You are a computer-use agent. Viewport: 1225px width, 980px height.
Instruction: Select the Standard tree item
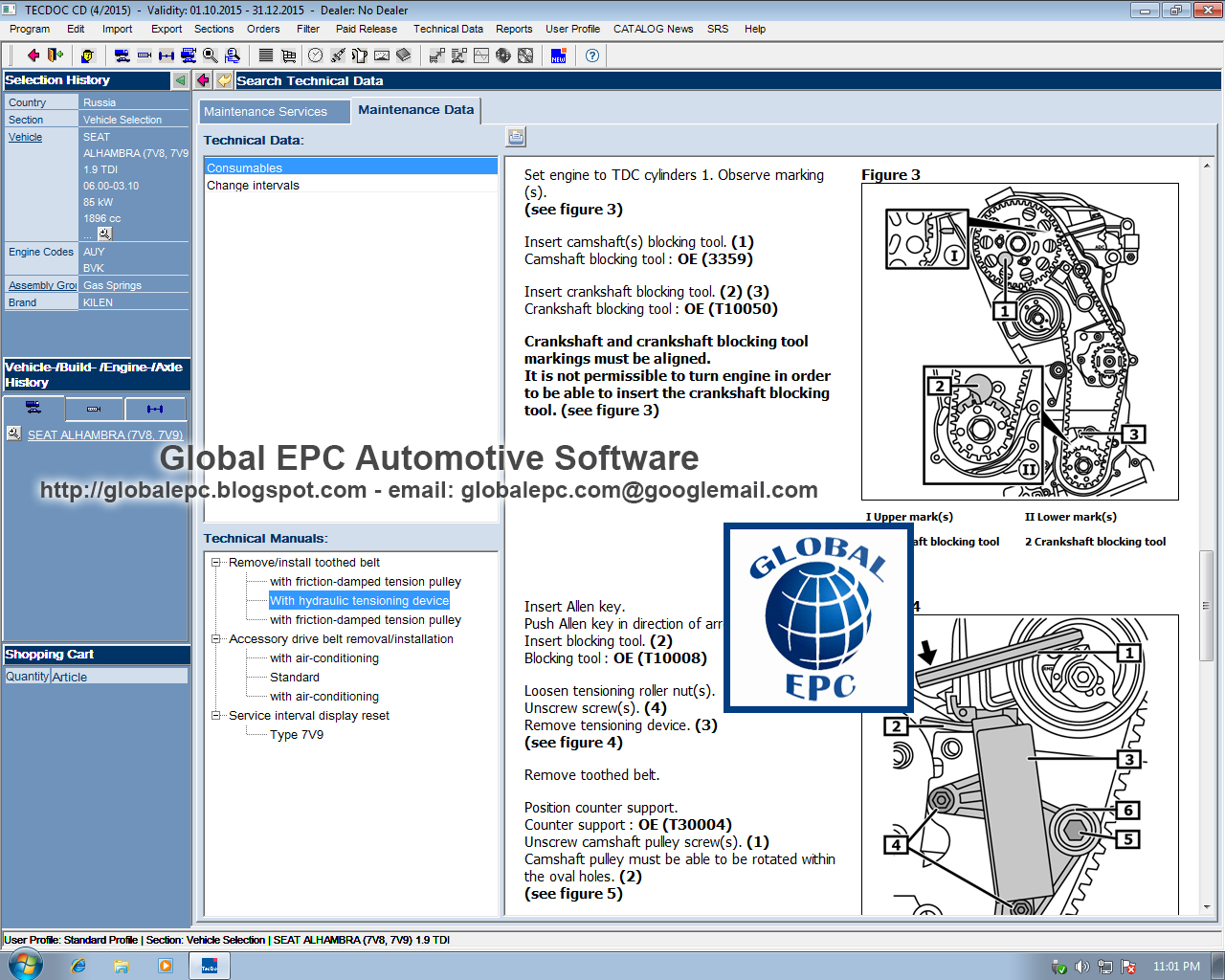295,678
